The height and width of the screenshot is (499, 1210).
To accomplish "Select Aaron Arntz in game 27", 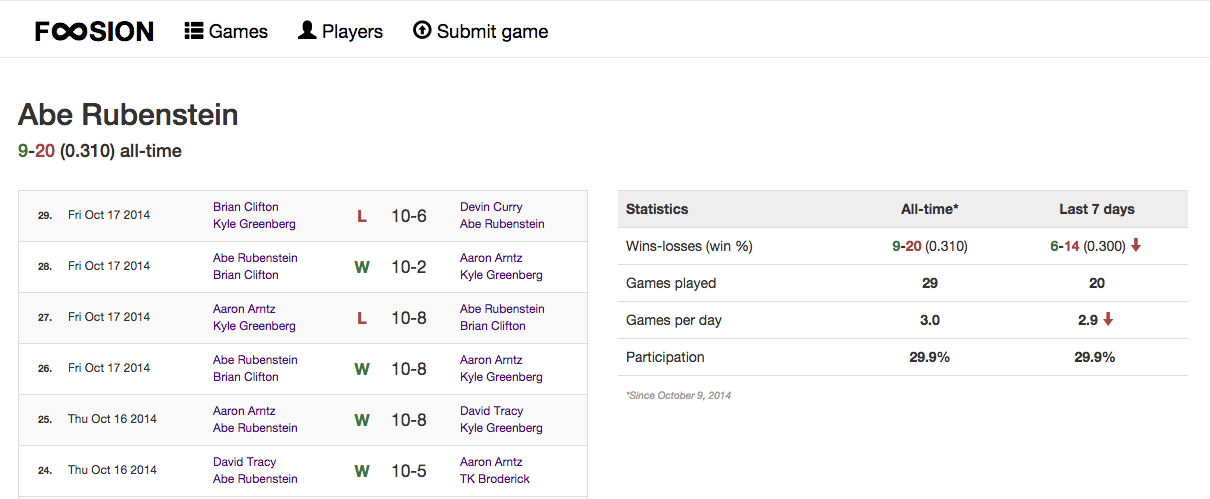I will [244, 309].
